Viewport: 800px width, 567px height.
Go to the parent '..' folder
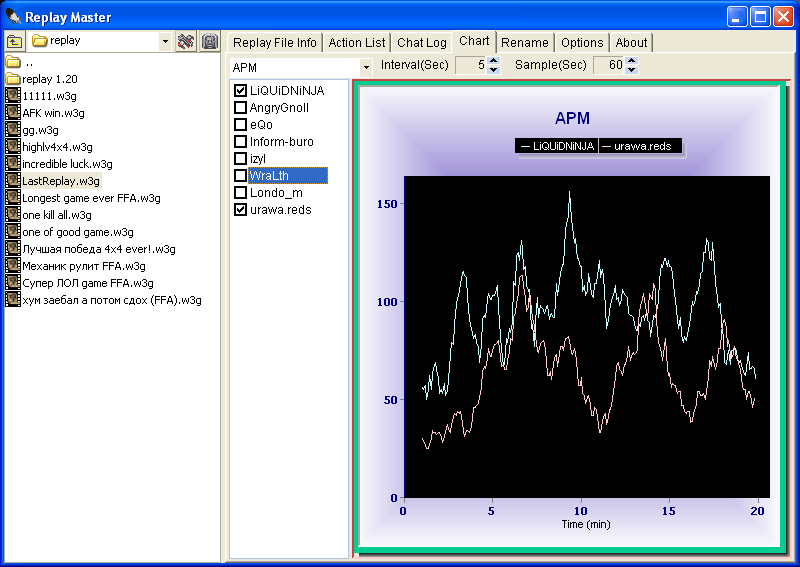pos(29,62)
